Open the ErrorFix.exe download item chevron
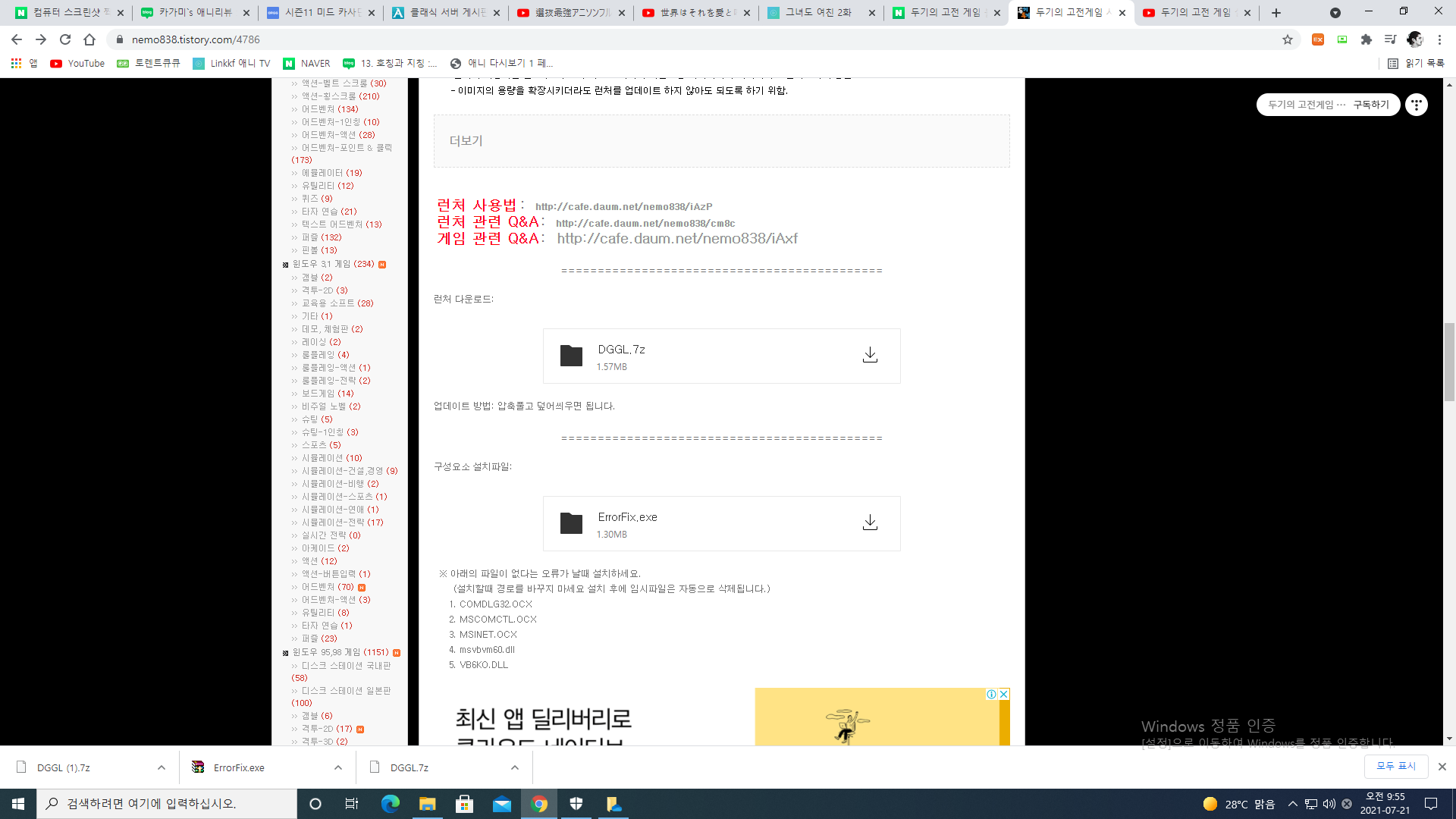Viewport: 1456px width, 819px height. 338,767
